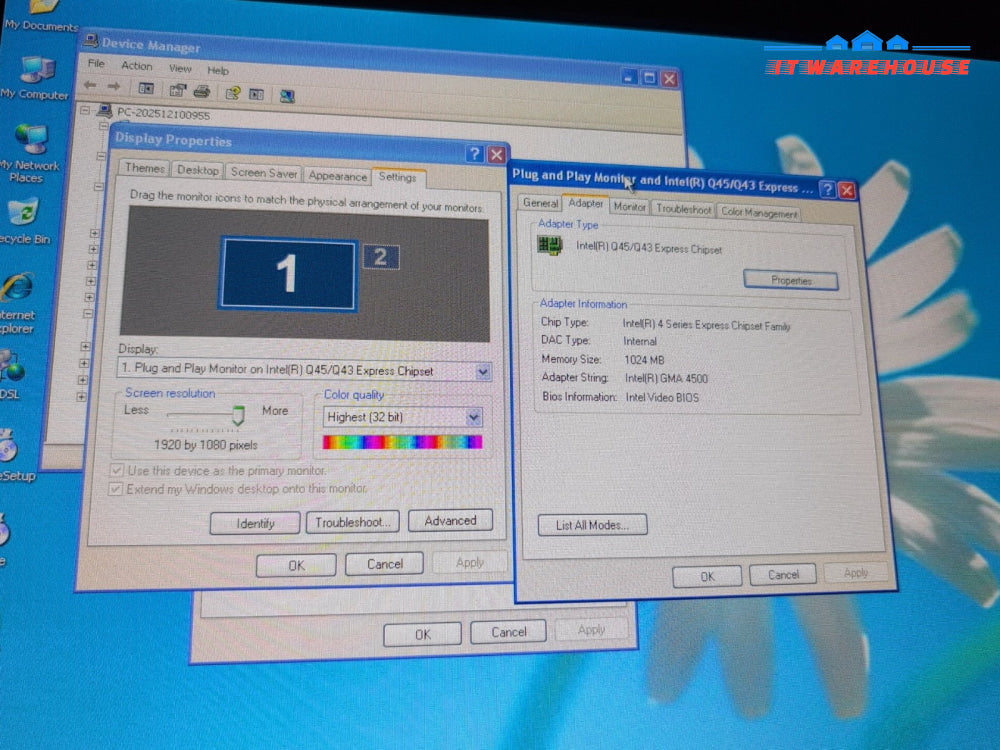
Task: Select the Adapter tab
Action: [585, 203]
